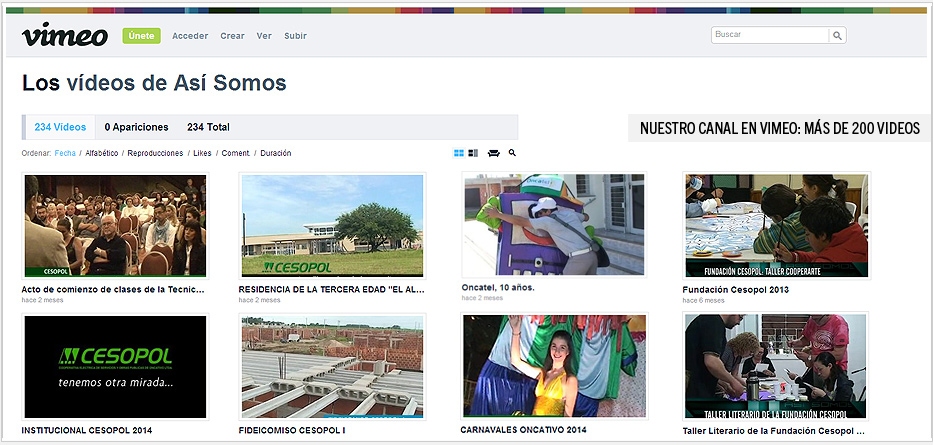Click title 'Acto de comienzo de clases de la Tecnic...'
This screenshot has width=933, height=445.
113,290
